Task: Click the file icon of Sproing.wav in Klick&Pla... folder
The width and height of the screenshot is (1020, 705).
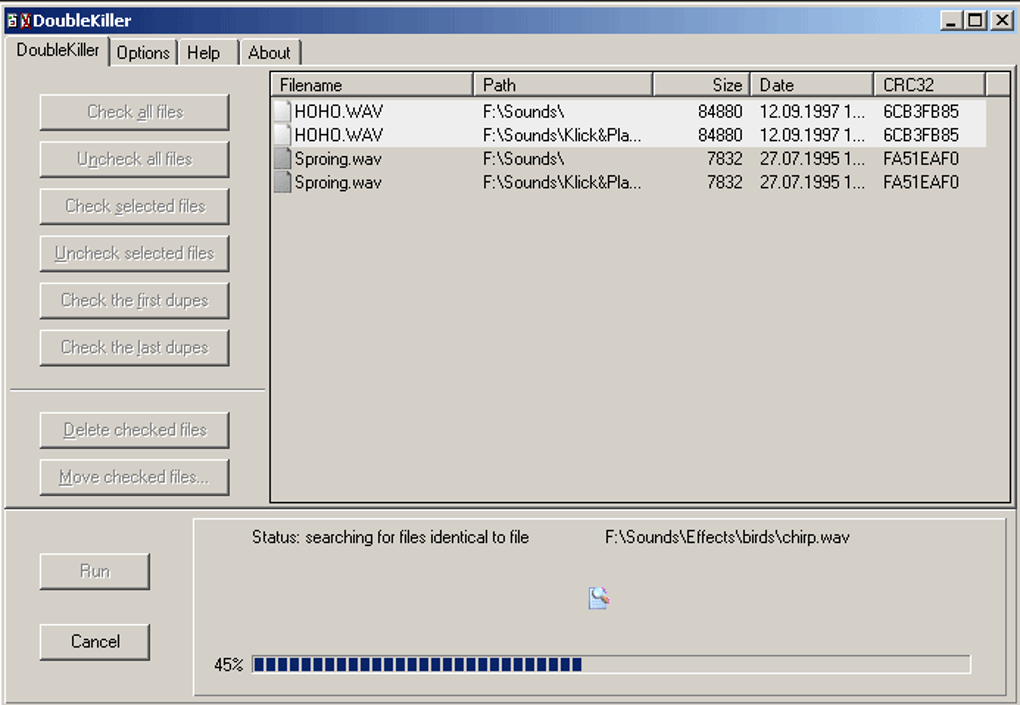Action: (282, 182)
